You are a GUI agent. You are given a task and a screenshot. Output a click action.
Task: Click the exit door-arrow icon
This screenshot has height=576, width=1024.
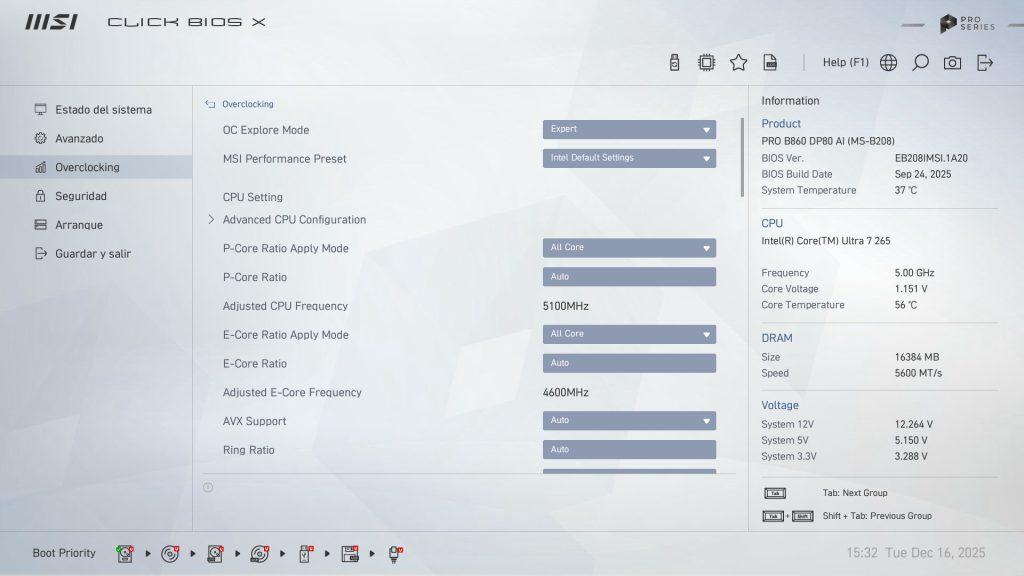(985, 63)
